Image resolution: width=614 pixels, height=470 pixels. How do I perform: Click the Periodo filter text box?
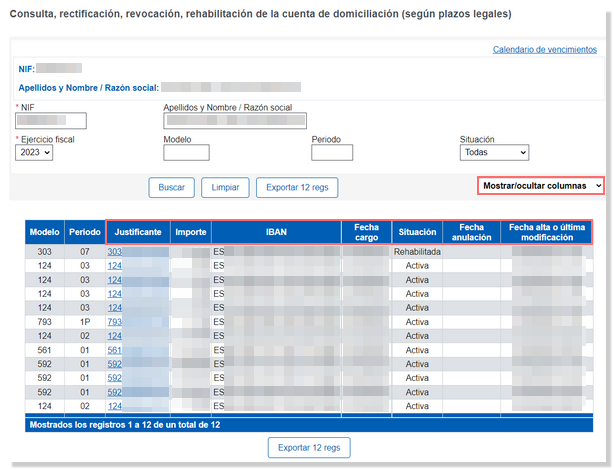(x=334, y=153)
